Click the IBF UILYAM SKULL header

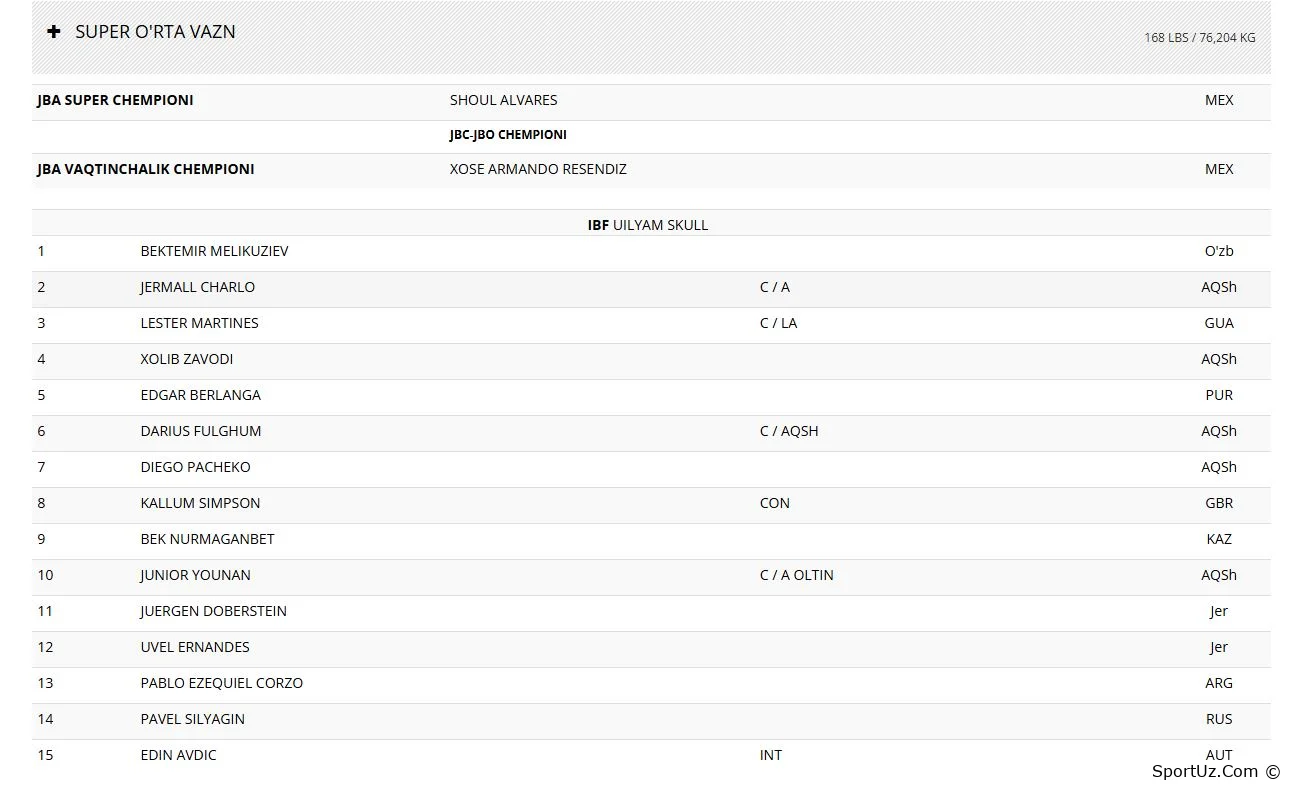pyautogui.click(x=648, y=225)
